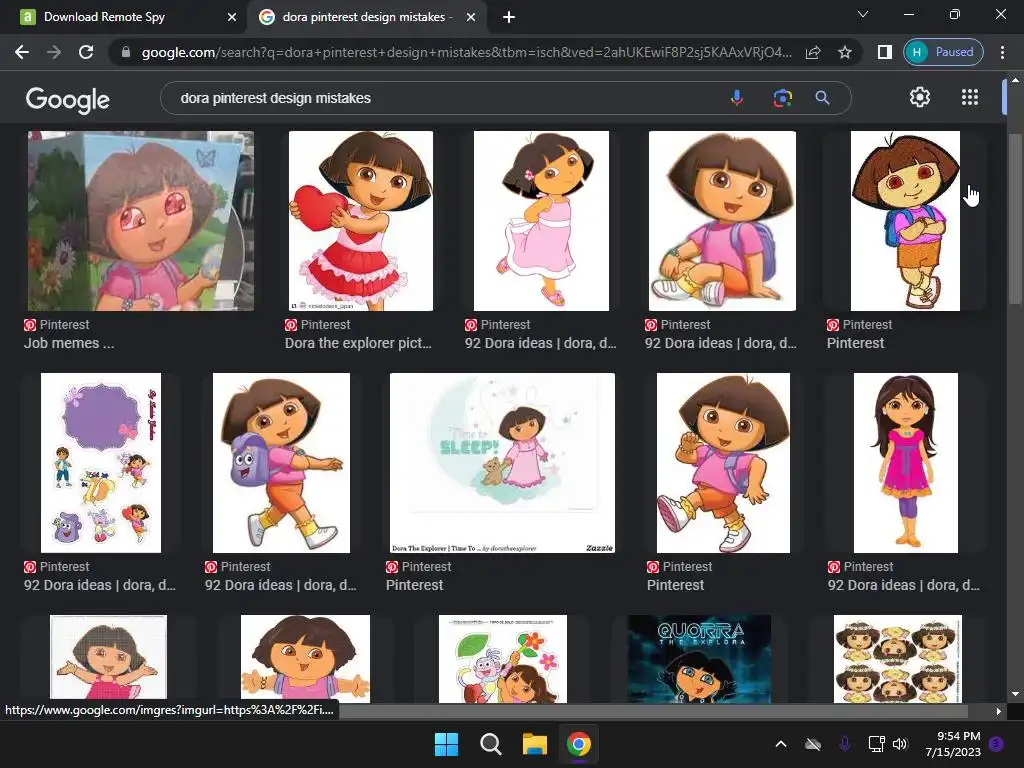
Task: Open the browser side panel
Action: point(884,52)
